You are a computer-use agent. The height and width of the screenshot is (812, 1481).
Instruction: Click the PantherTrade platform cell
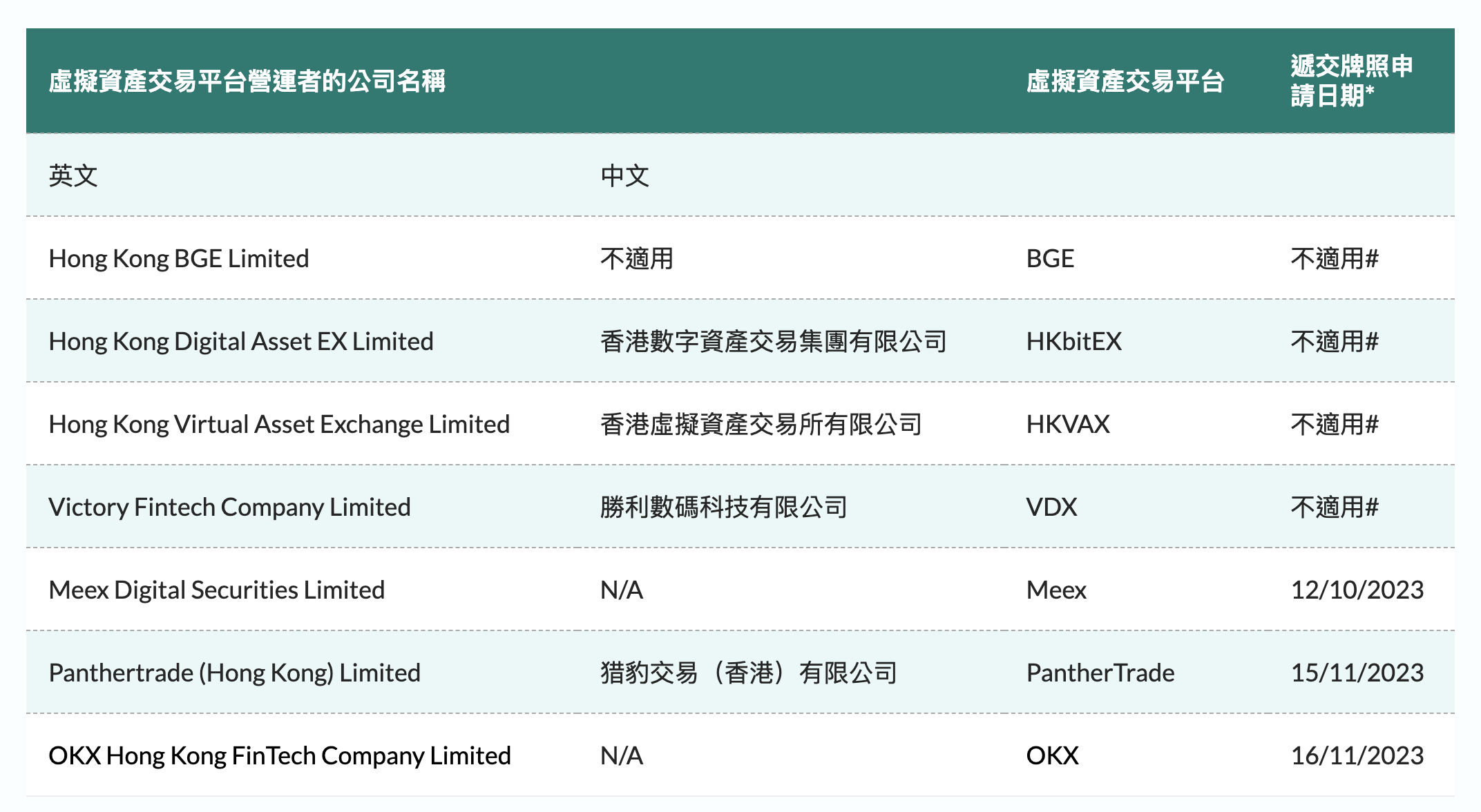pyautogui.click(x=1100, y=673)
